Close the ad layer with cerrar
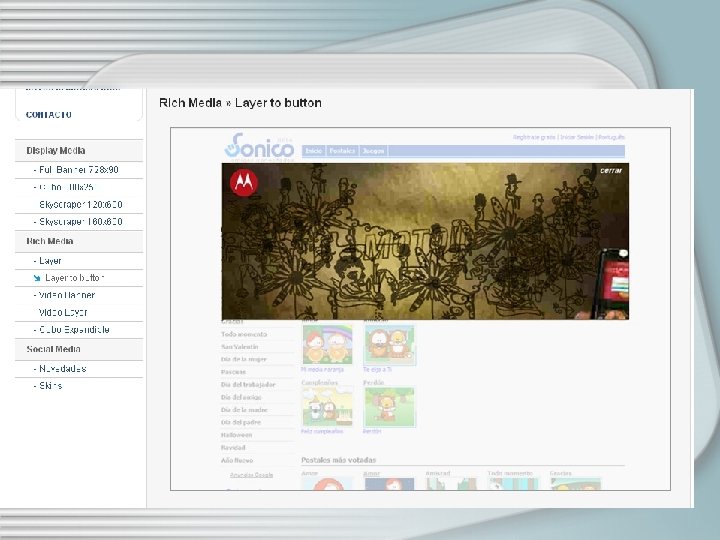 tap(611, 170)
